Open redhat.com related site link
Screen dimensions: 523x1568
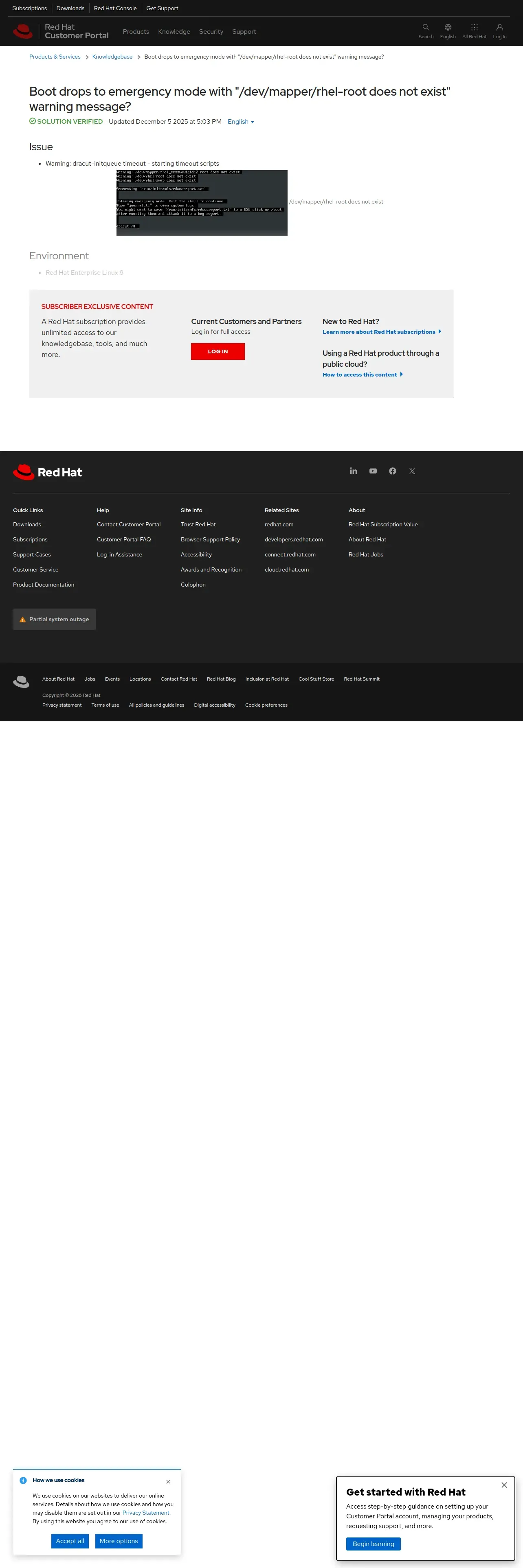tap(279, 524)
